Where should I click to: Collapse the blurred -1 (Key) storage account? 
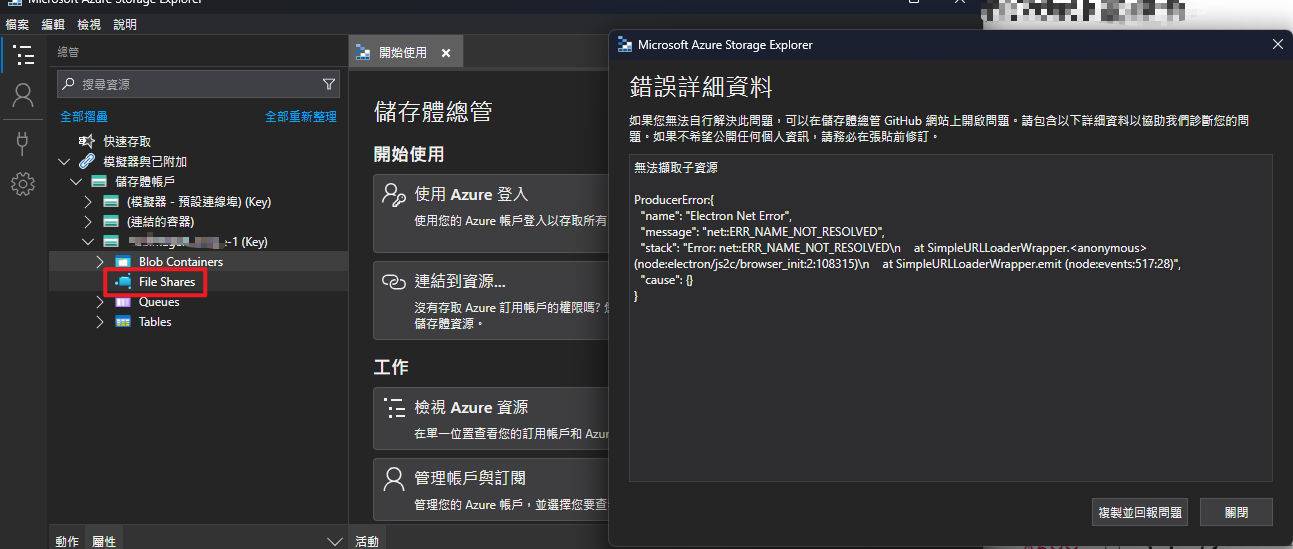pos(88,241)
